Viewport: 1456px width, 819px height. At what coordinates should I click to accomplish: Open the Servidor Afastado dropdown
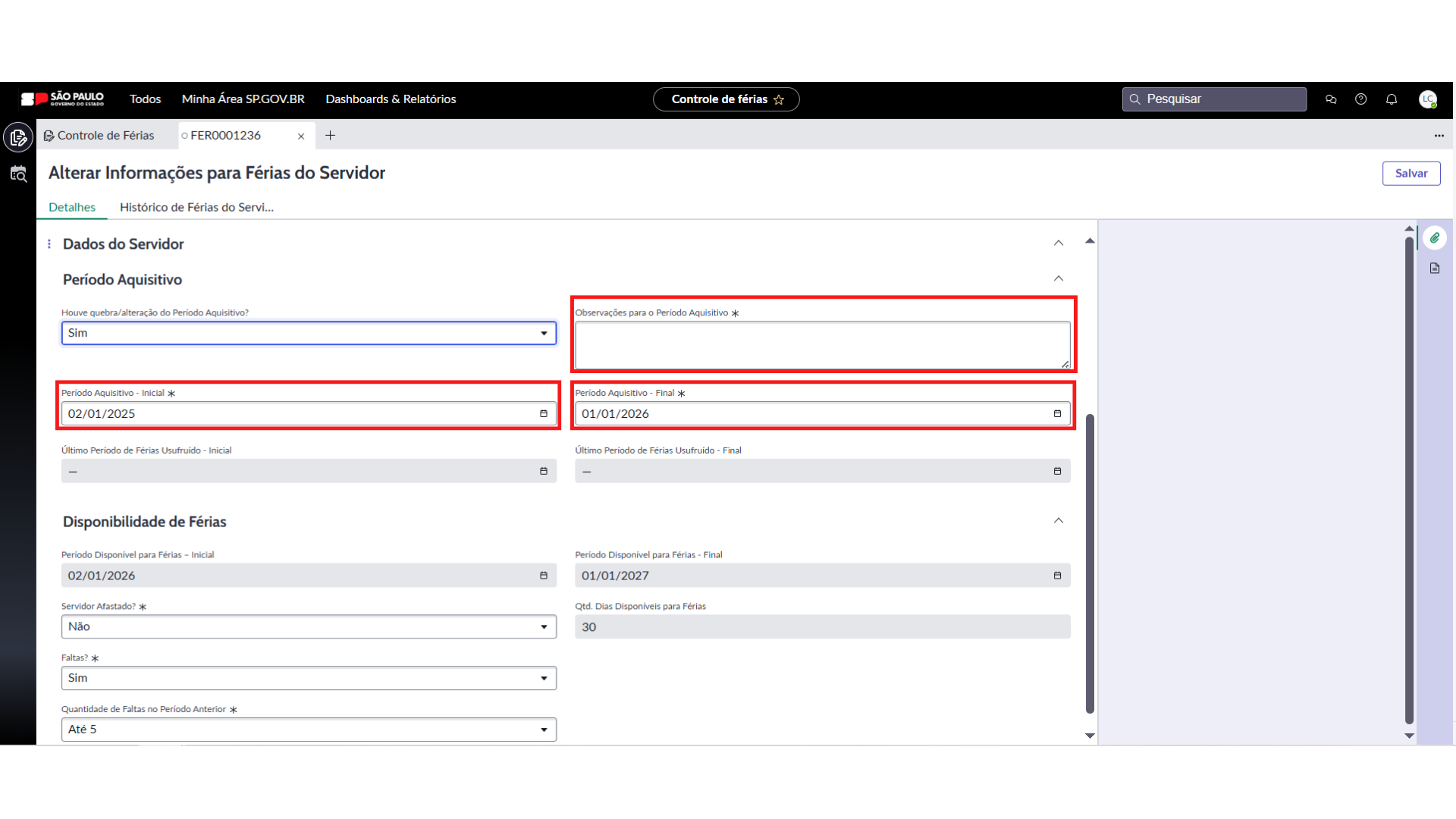coord(309,627)
